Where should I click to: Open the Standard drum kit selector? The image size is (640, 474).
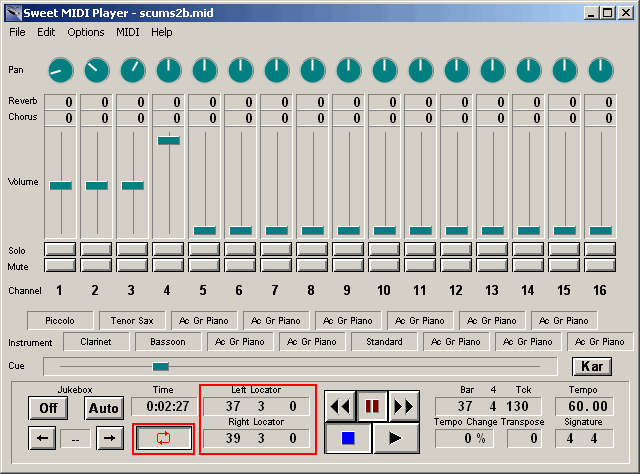pyautogui.click(x=384, y=342)
